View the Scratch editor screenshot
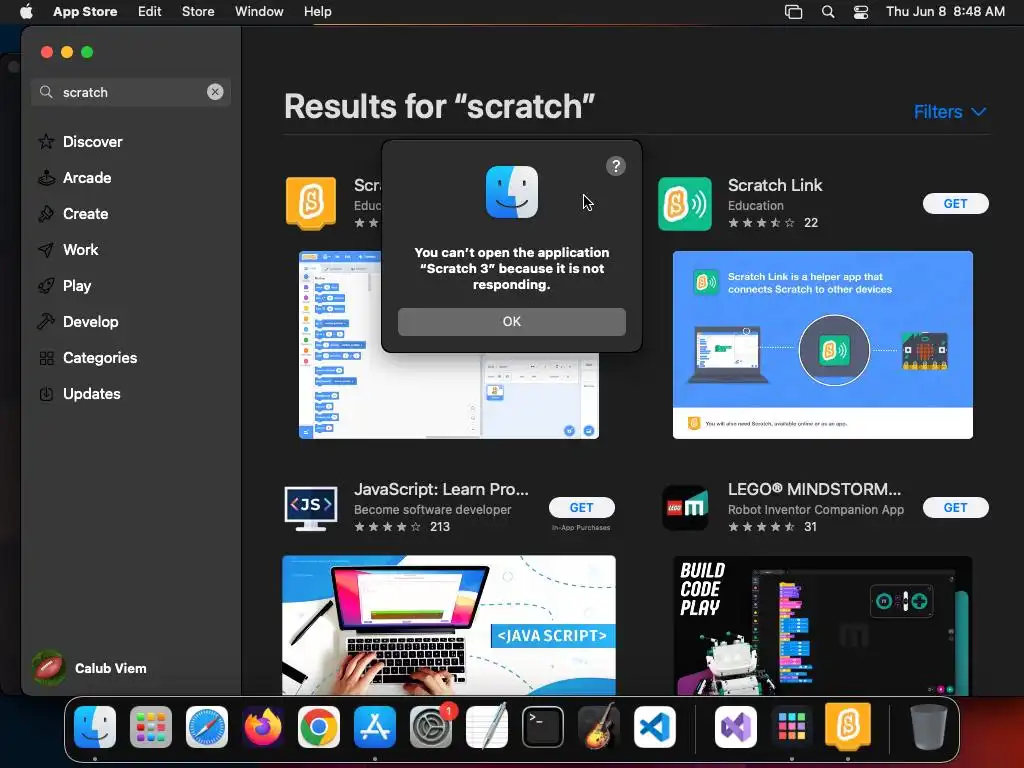 (x=449, y=345)
